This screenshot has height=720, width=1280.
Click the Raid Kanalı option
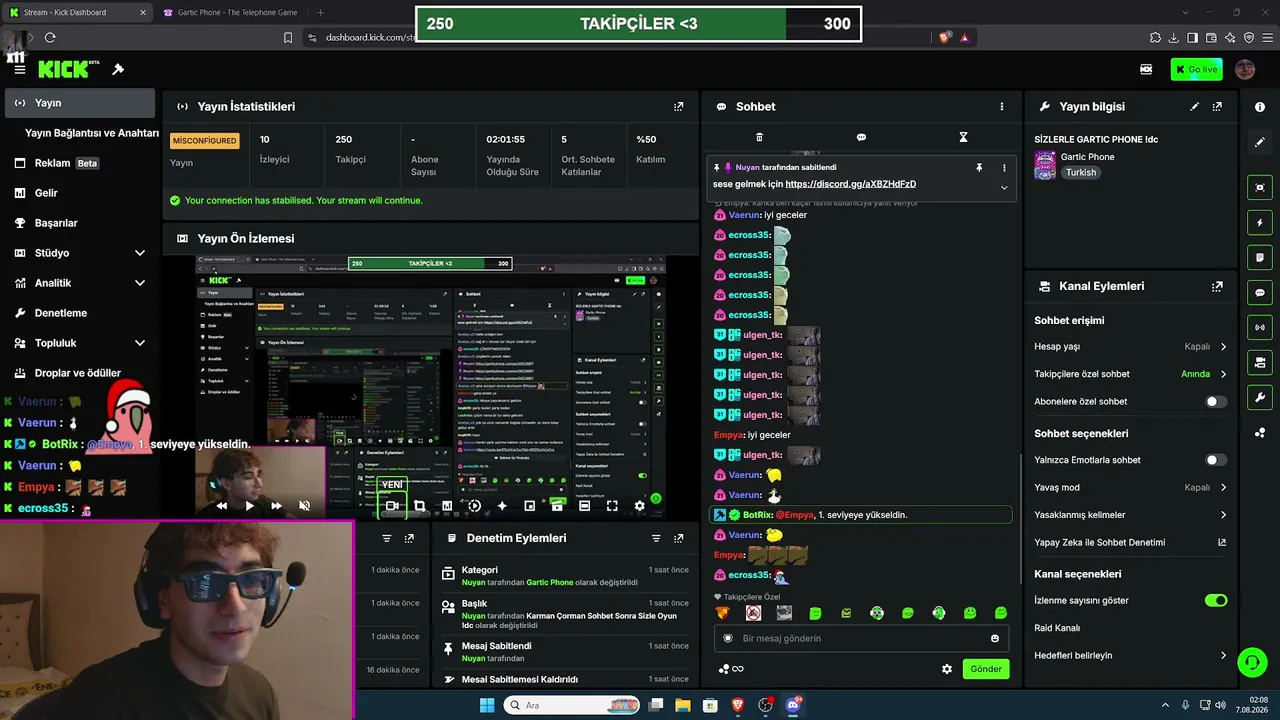point(1057,628)
